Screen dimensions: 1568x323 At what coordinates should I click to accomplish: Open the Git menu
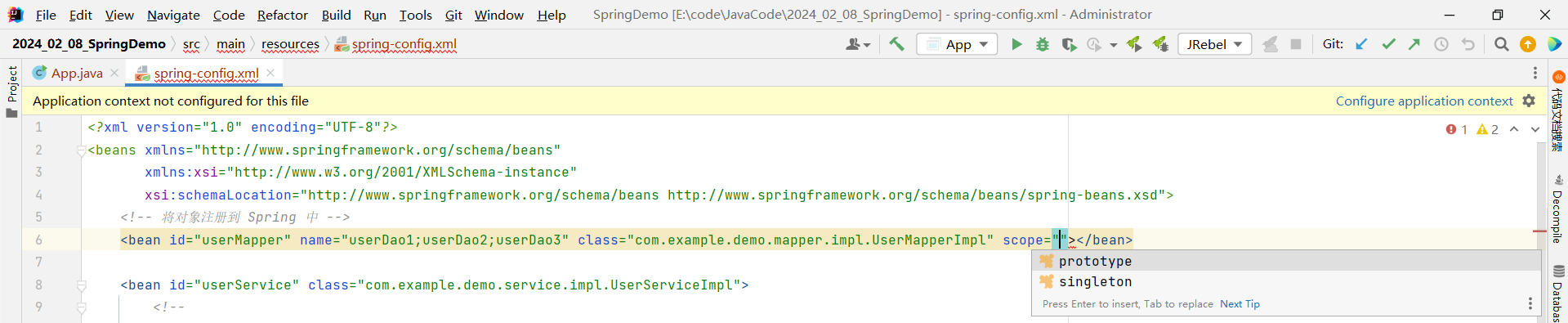pyautogui.click(x=453, y=15)
